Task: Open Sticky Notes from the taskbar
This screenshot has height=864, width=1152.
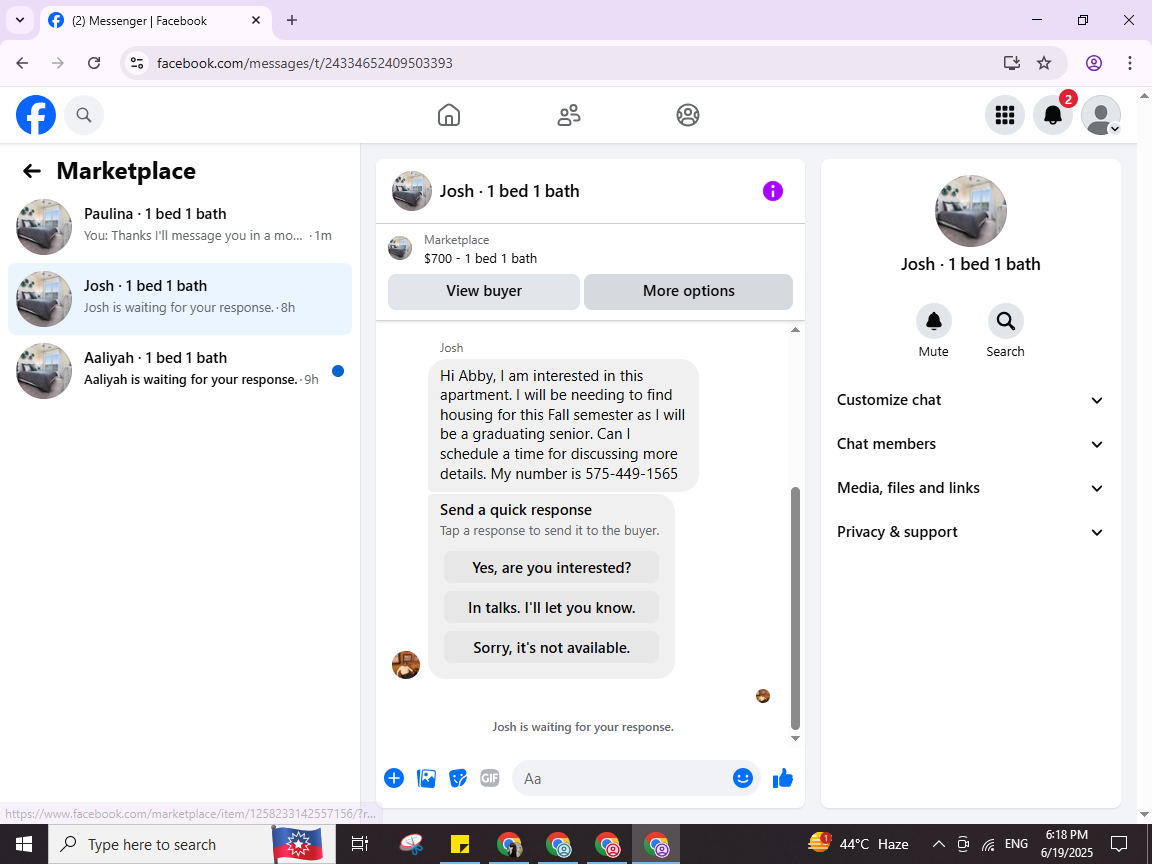Action: point(460,844)
